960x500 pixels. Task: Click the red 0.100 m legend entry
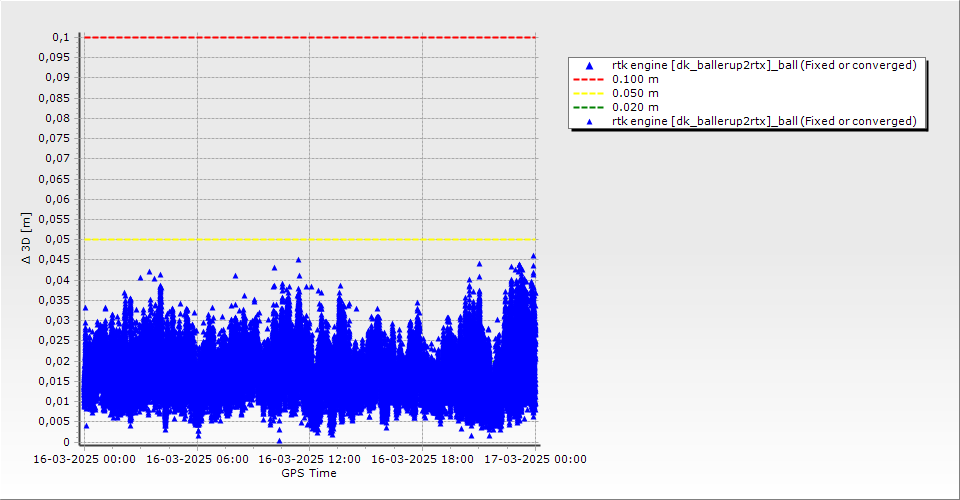[616, 80]
